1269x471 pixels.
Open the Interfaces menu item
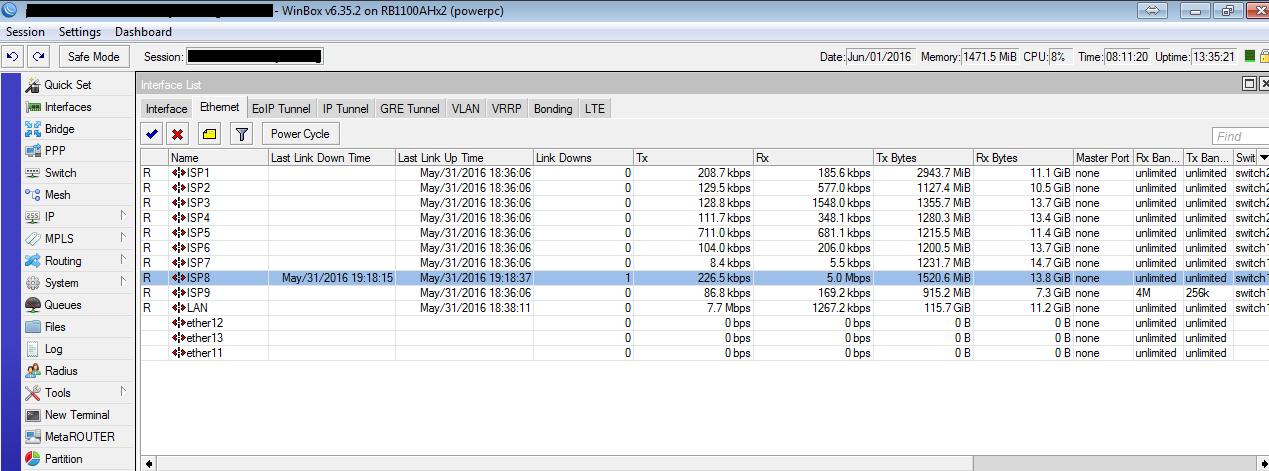(x=67, y=107)
